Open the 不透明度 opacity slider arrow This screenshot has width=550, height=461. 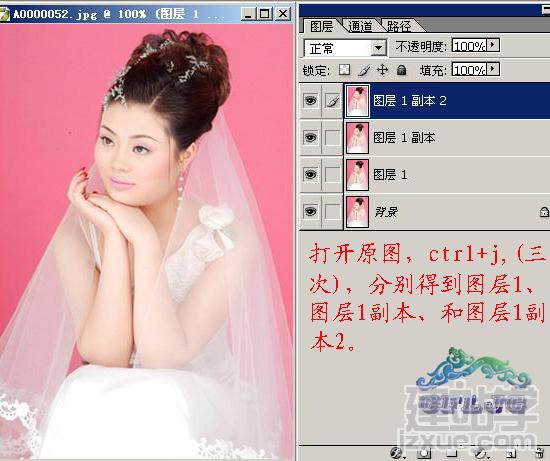click(493, 45)
